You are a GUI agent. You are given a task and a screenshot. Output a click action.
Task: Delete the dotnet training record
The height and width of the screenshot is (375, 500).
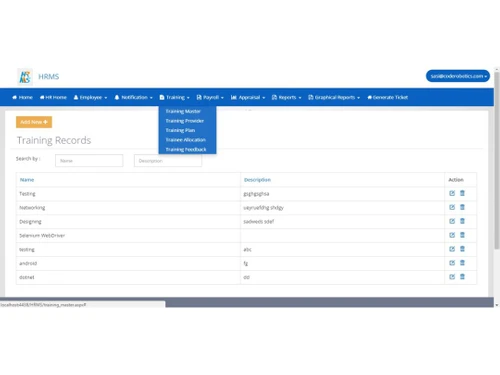462,277
